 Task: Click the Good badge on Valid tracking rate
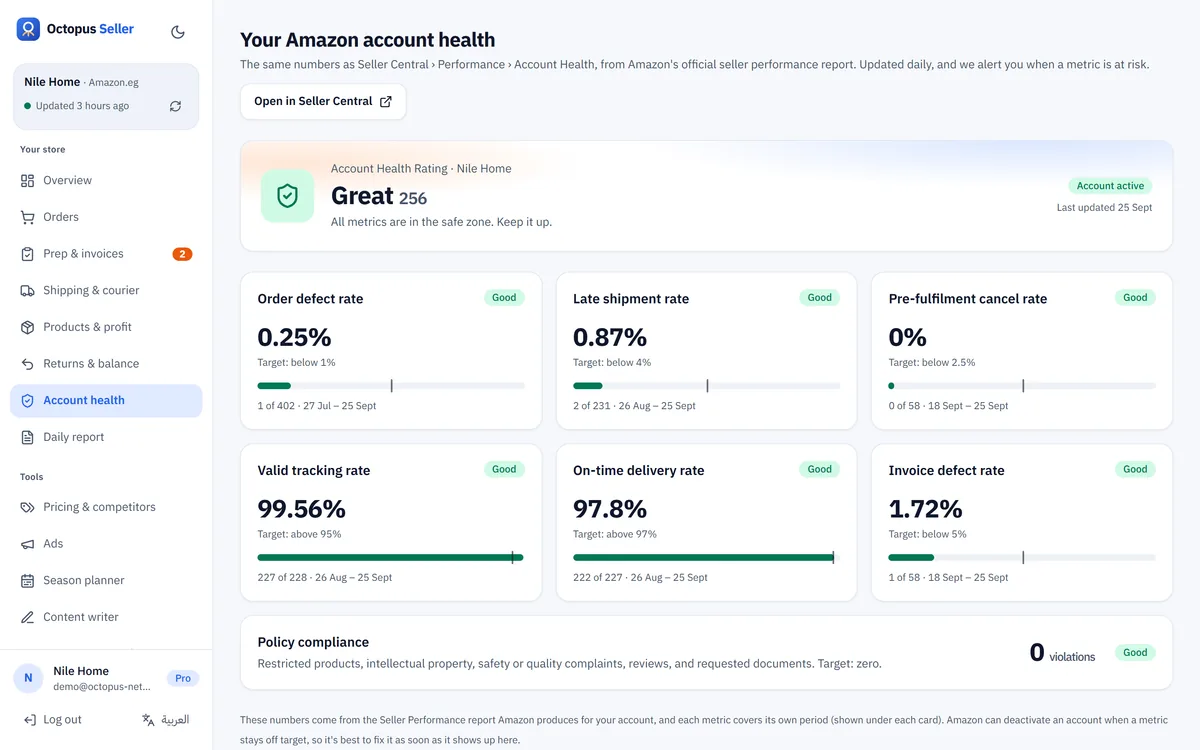pos(504,469)
